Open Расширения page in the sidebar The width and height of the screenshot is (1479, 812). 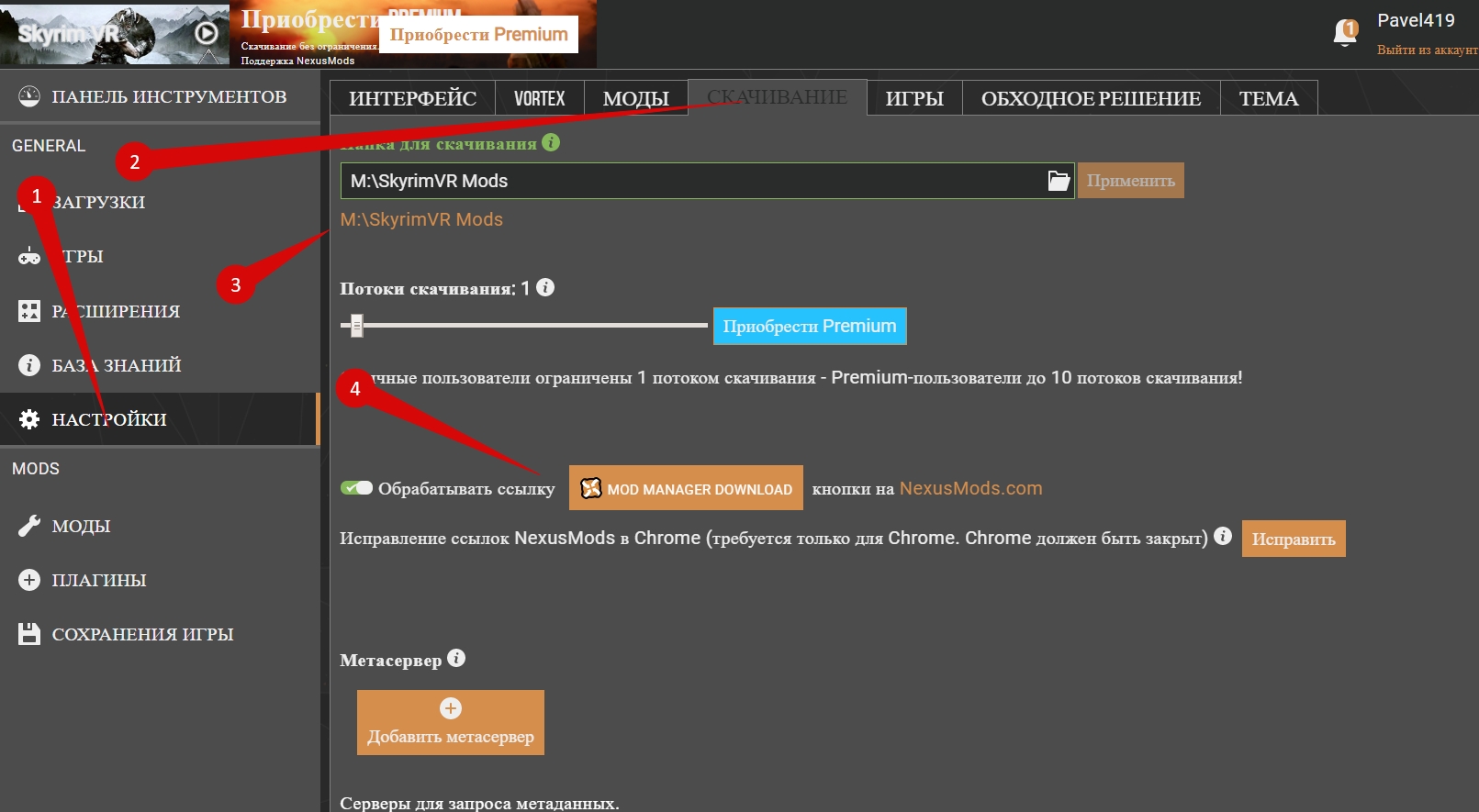point(160,311)
